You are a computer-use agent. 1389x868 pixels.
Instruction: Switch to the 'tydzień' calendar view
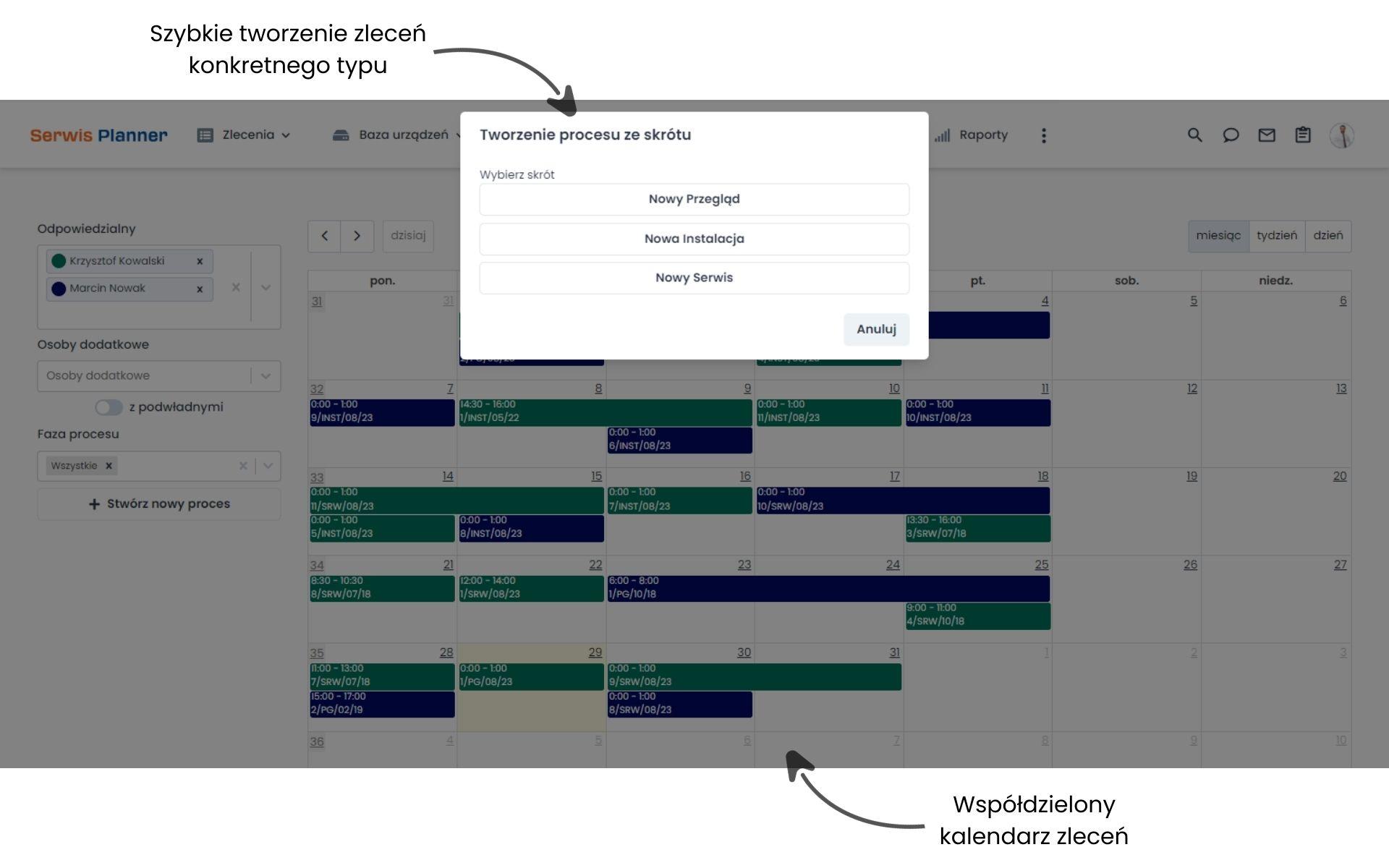click(x=1277, y=236)
